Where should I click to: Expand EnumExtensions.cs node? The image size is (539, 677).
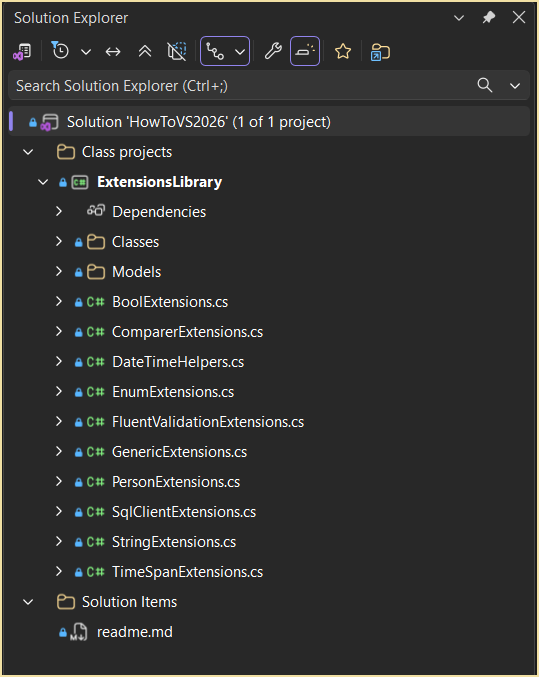pyautogui.click(x=59, y=392)
